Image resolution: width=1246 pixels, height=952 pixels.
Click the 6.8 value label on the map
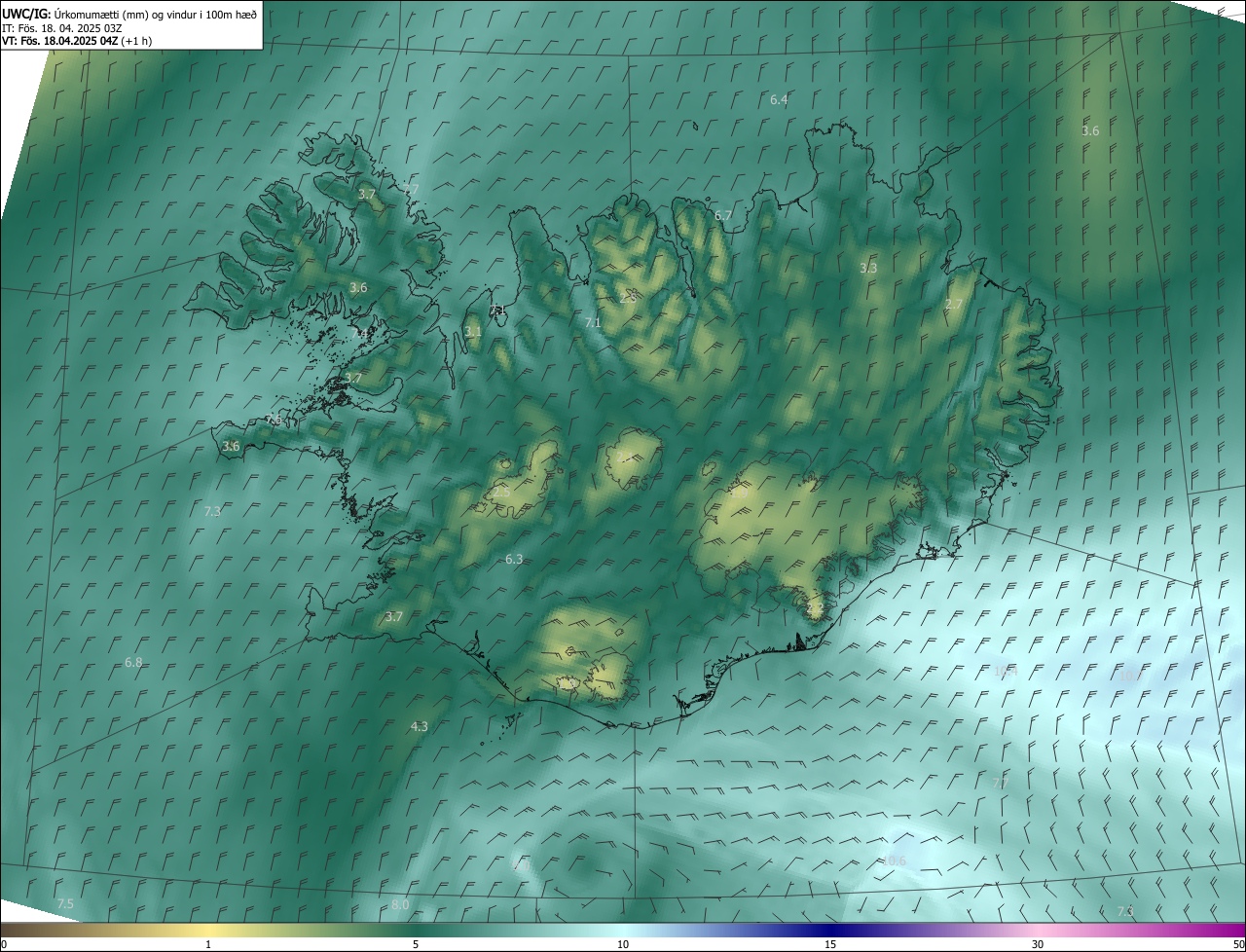pos(133,662)
